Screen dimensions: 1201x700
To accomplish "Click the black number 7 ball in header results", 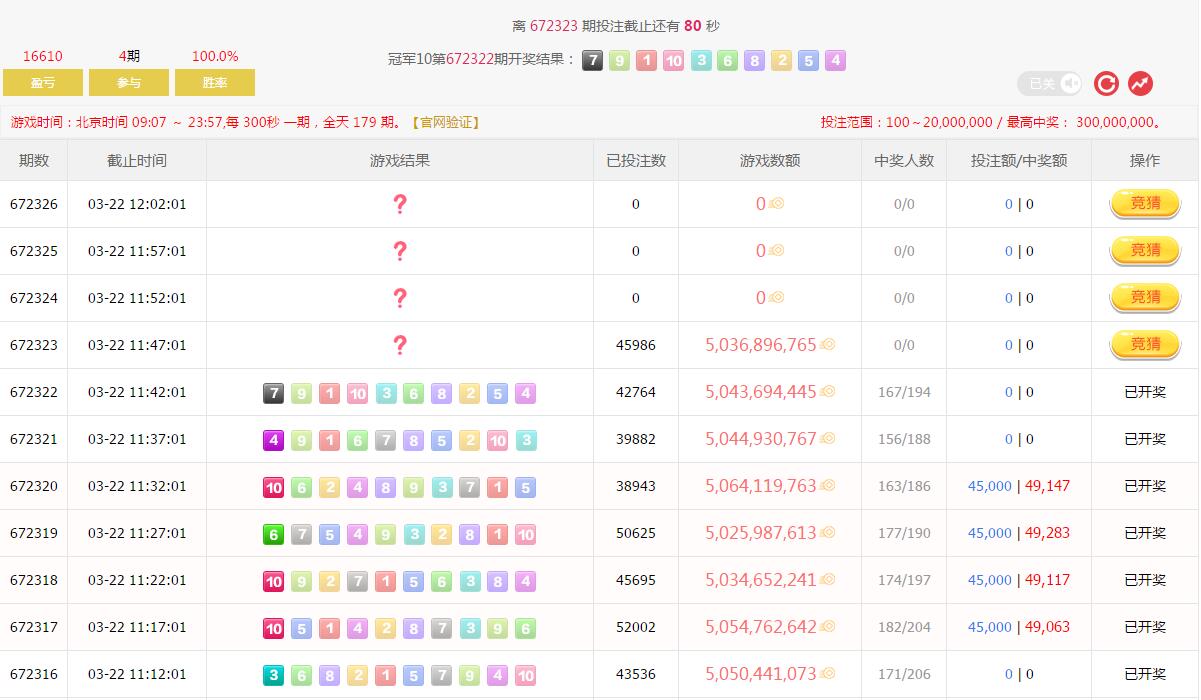I will (x=593, y=61).
